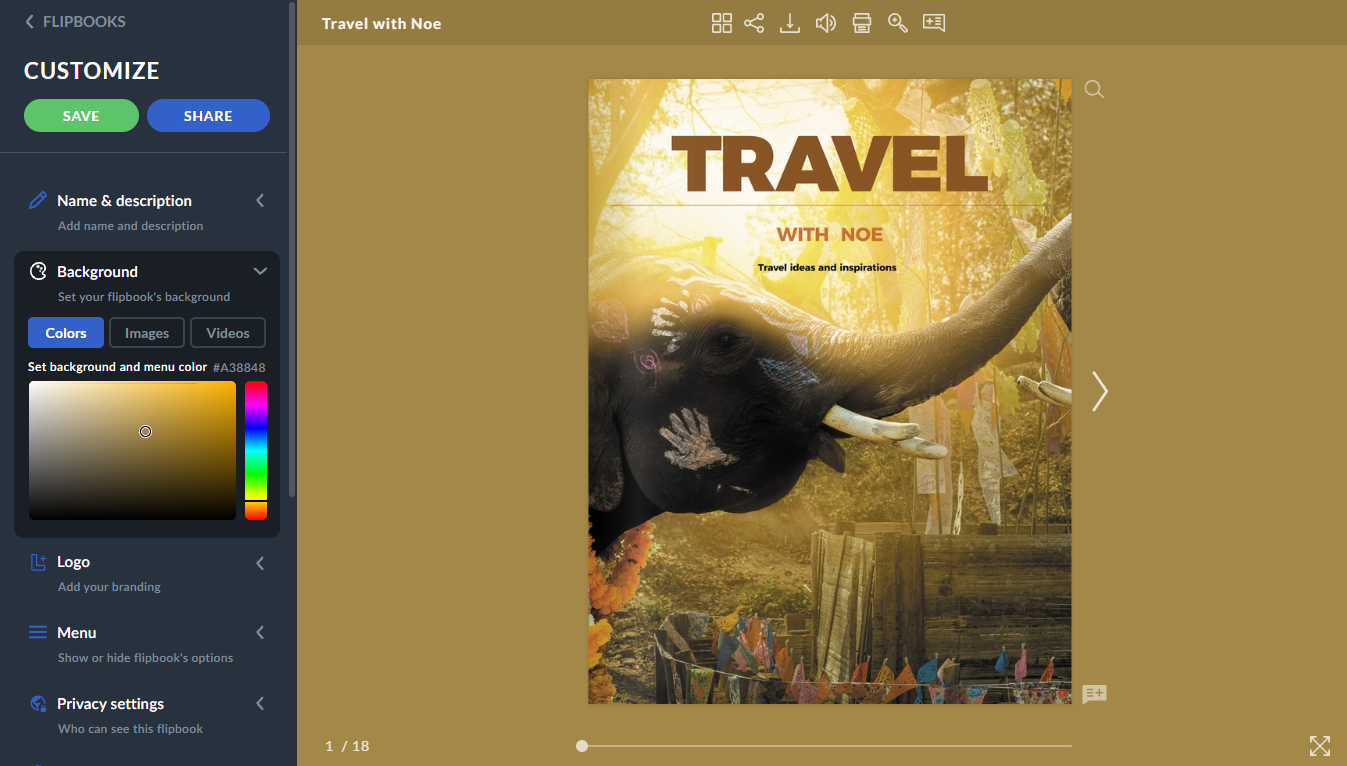Click the add note icon in toolbar
This screenshot has width=1347, height=766.
pyautogui.click(x=934, y=23)
